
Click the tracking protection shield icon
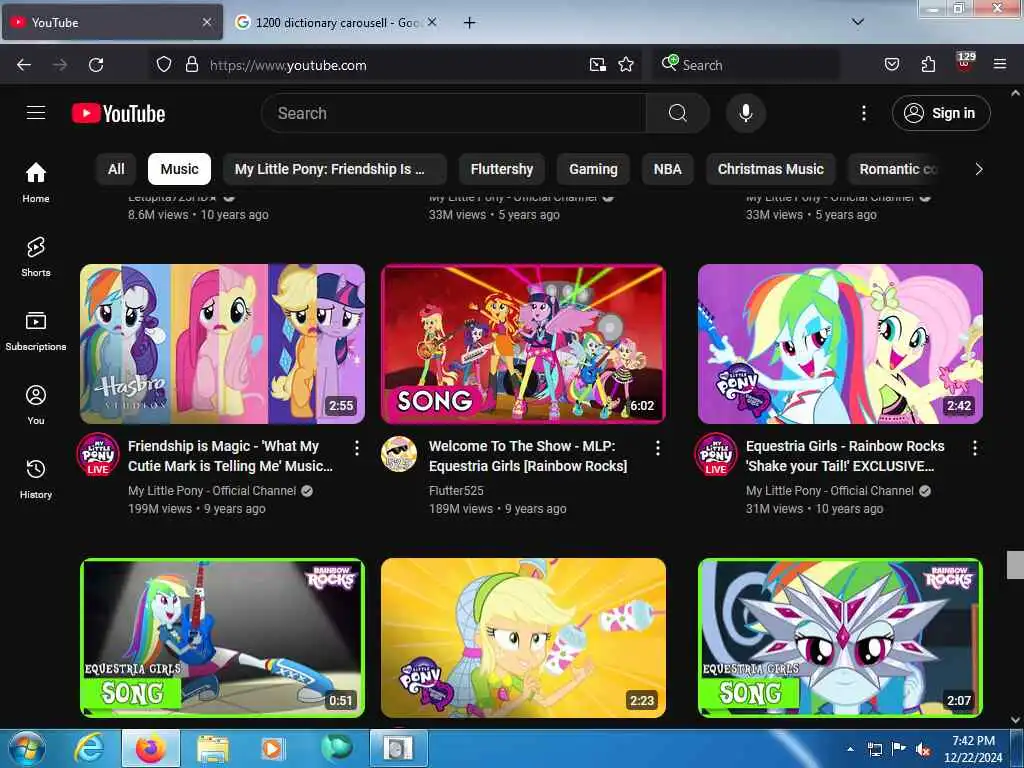tap(164, 65)
